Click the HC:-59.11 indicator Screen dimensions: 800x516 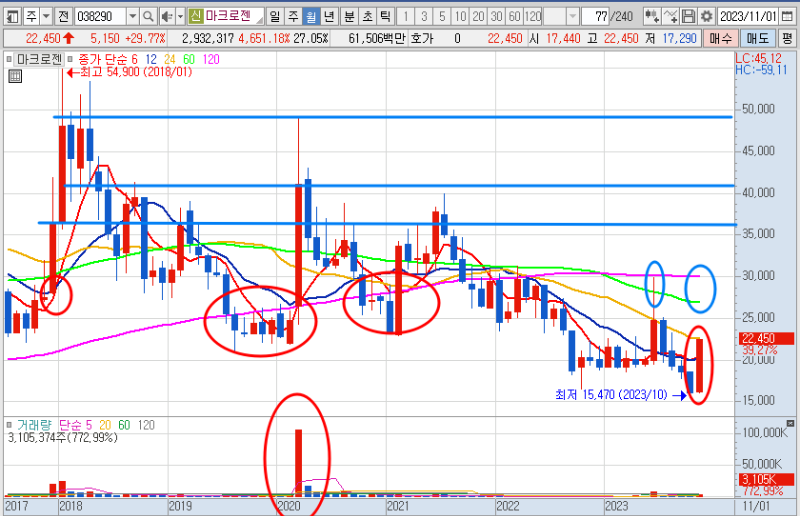(761, 70)
